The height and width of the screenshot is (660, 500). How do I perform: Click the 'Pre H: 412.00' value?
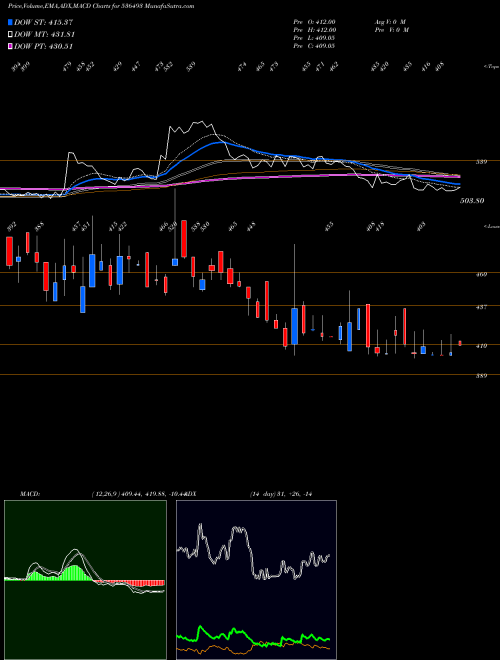tap(314, 30)
